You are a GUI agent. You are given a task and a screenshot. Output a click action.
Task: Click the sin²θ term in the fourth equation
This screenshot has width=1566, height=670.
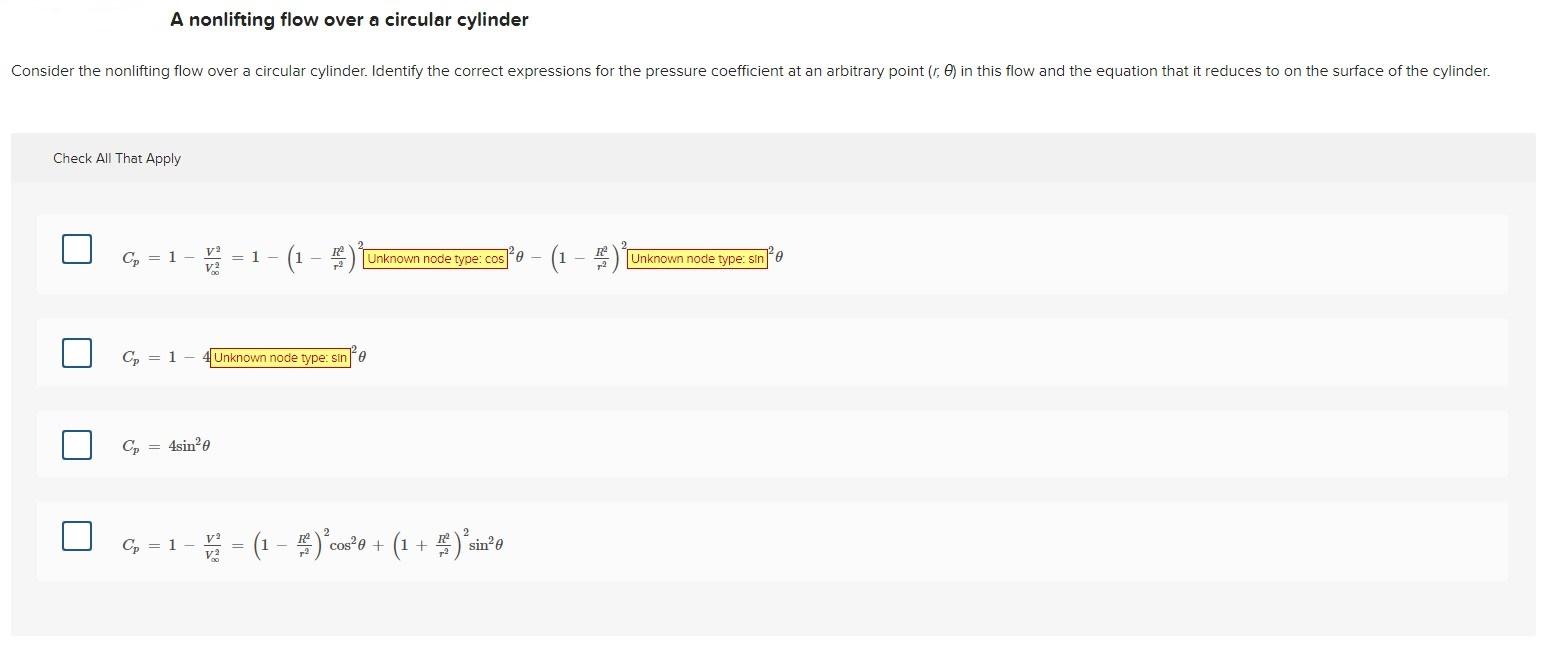tap(486, 543)
